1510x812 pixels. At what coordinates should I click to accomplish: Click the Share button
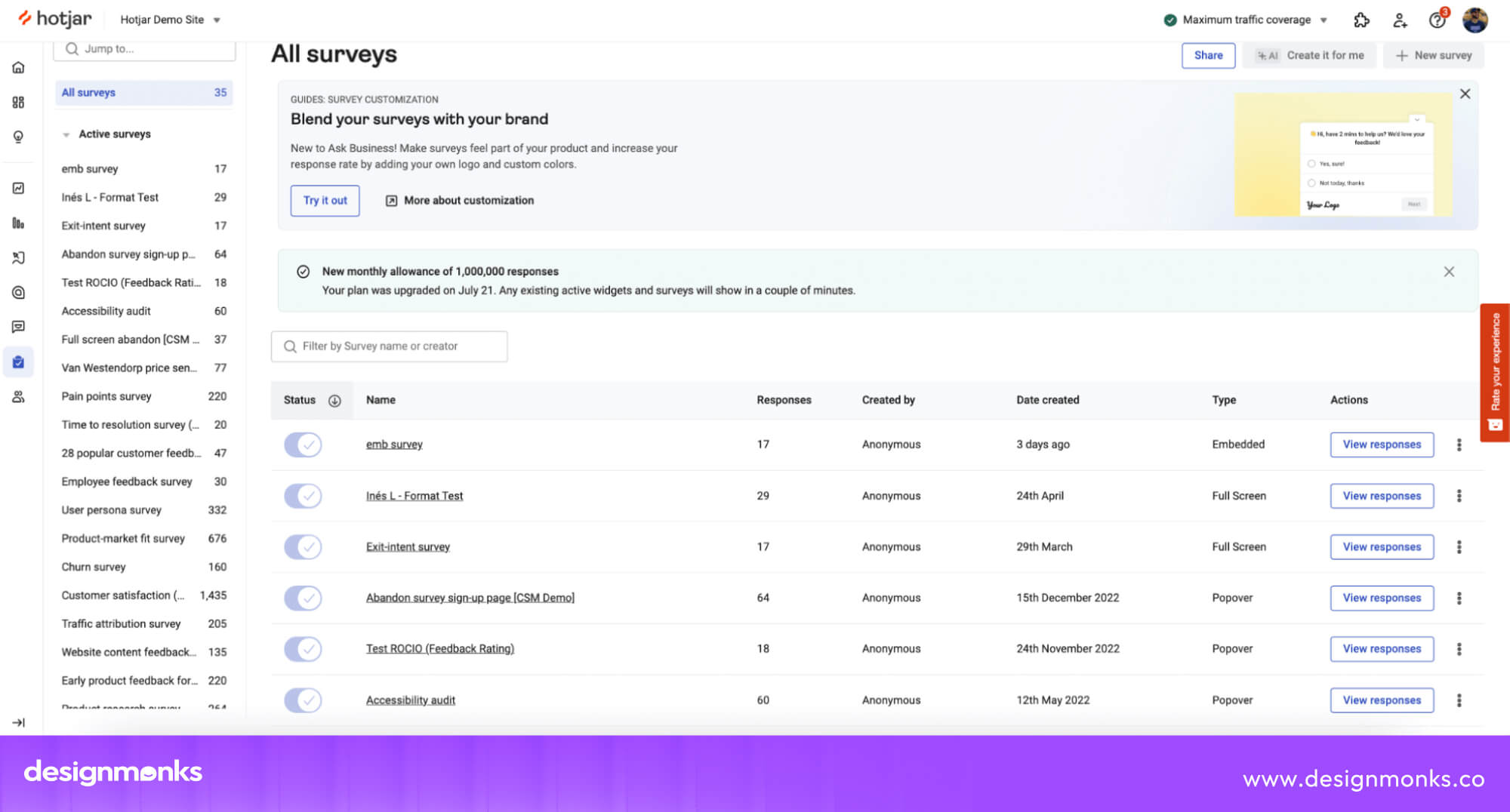click(x=1208, y=55)
